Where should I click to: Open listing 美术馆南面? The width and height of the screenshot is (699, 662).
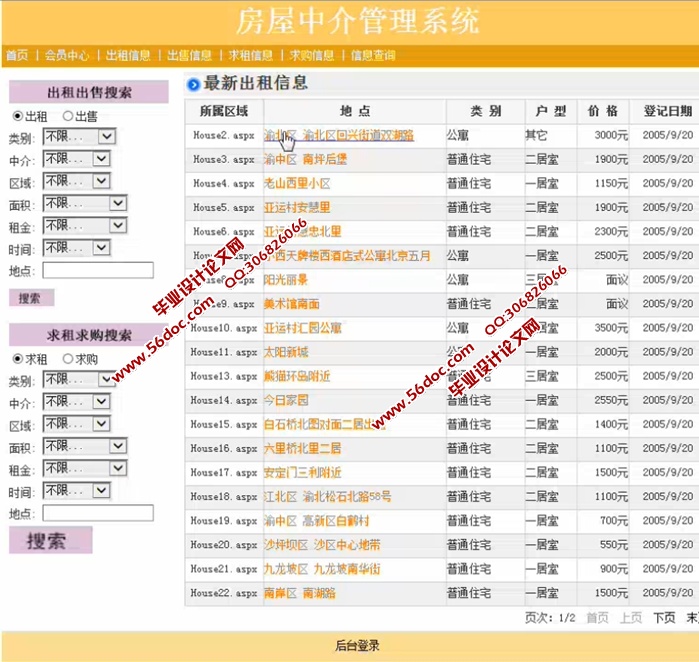click(x=292, y=304)
